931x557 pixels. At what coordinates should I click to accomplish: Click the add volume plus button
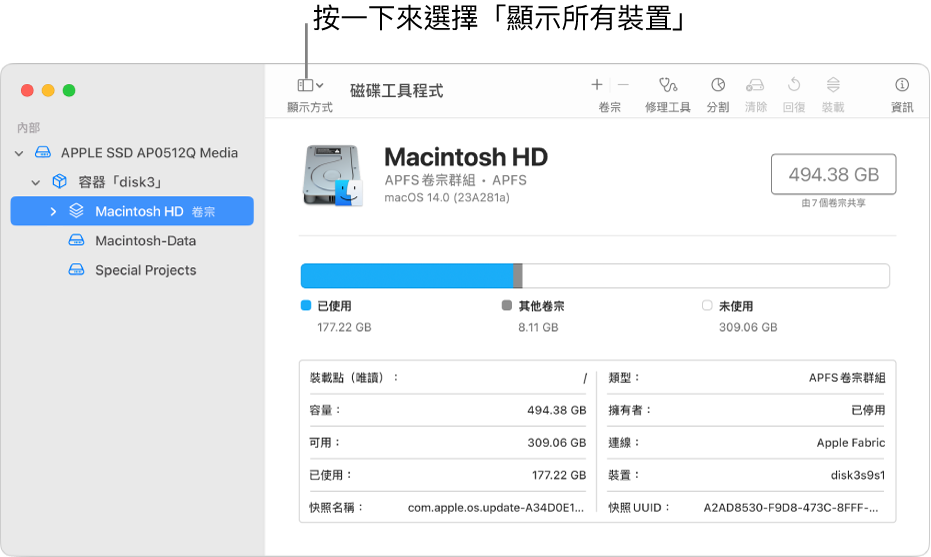pos(597,85)
